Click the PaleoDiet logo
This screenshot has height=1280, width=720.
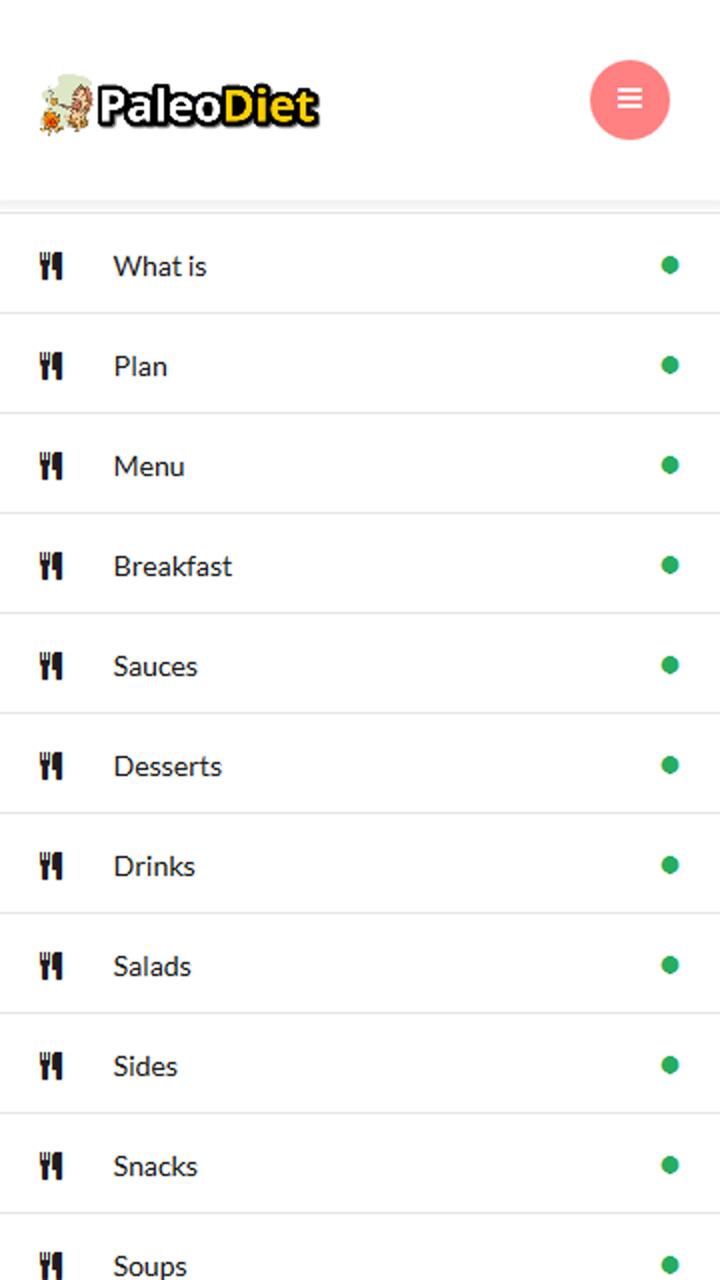point(180,105)
